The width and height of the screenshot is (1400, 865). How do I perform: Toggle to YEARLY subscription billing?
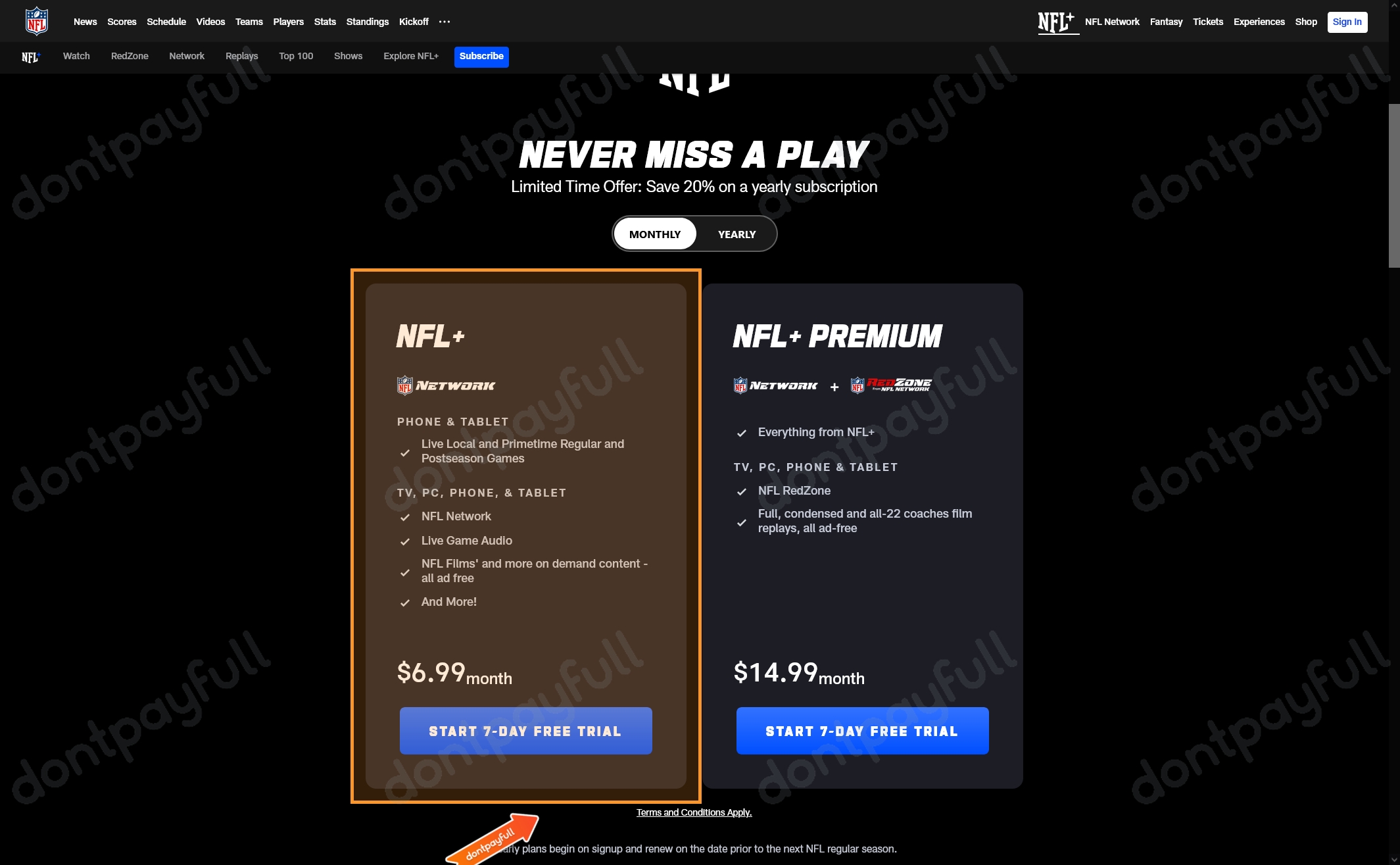736,232
